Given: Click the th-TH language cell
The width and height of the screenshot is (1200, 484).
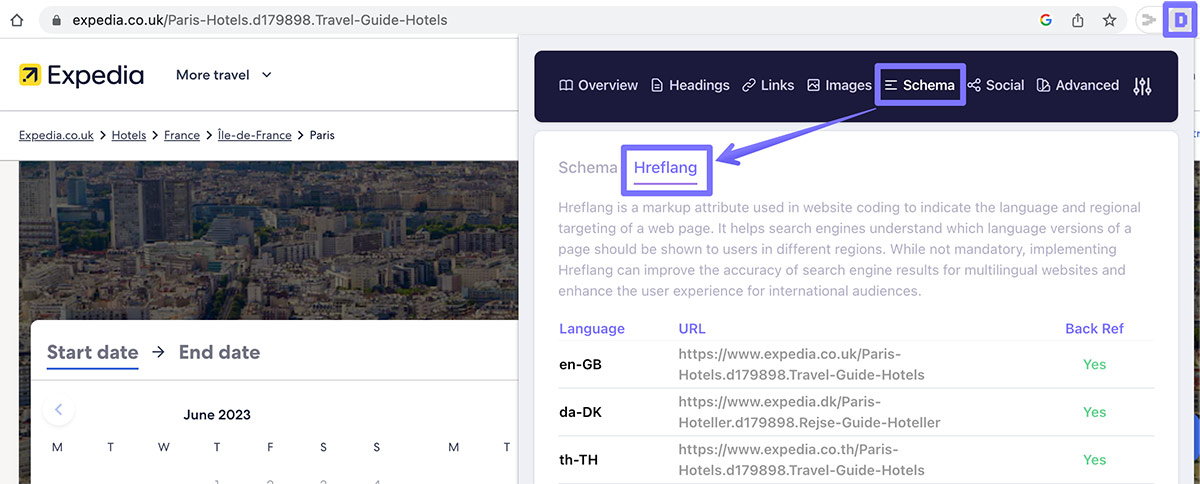Looking at the screenshot, I should click(x=579, y=460).
